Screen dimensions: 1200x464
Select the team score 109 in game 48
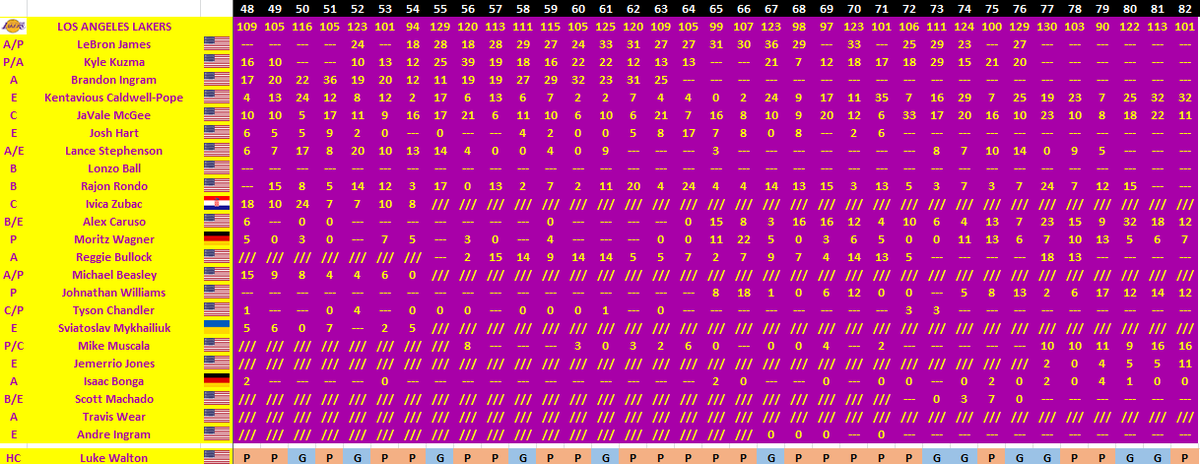247,27
